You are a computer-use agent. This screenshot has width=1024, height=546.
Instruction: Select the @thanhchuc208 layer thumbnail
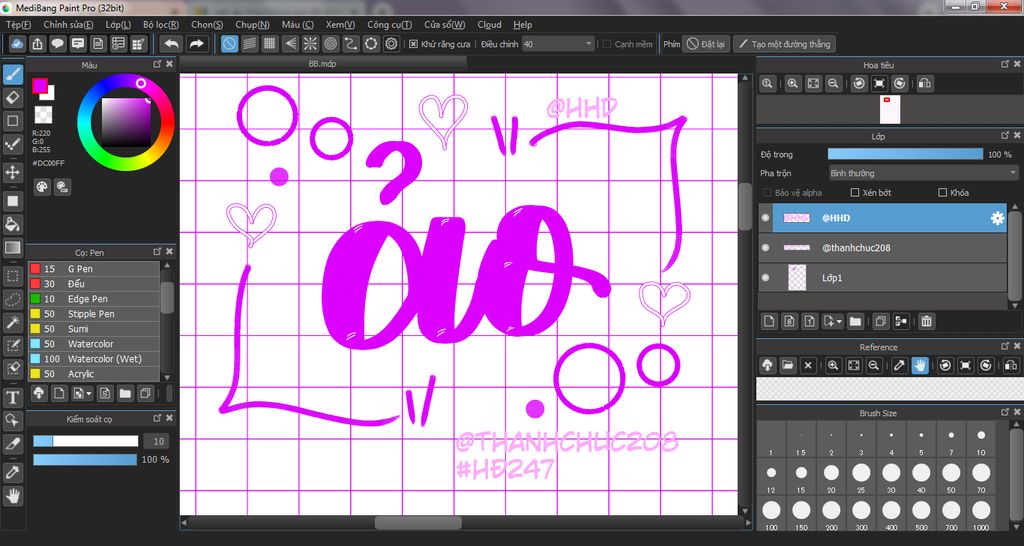tap(796, 248)
